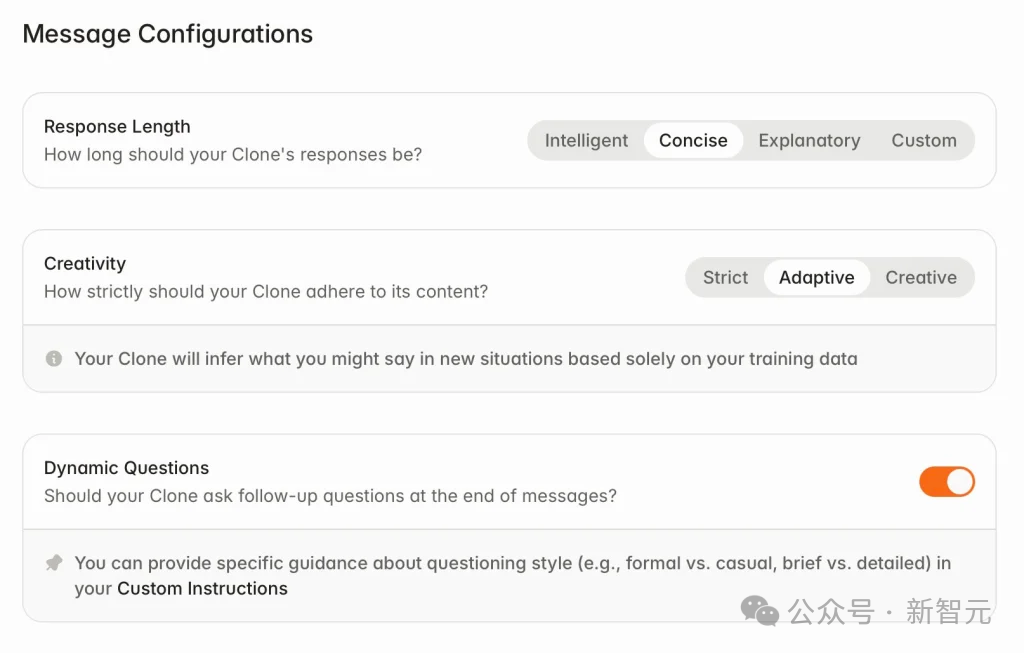Click the 'How long should your Clone's responses be?' text
Screen dimensions: 1024x653
coord(233,155)
